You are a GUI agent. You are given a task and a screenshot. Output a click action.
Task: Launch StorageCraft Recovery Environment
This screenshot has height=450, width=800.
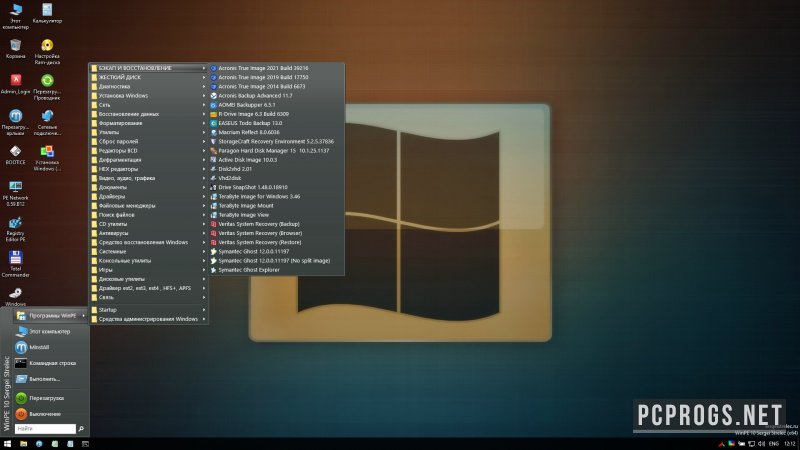276,141
